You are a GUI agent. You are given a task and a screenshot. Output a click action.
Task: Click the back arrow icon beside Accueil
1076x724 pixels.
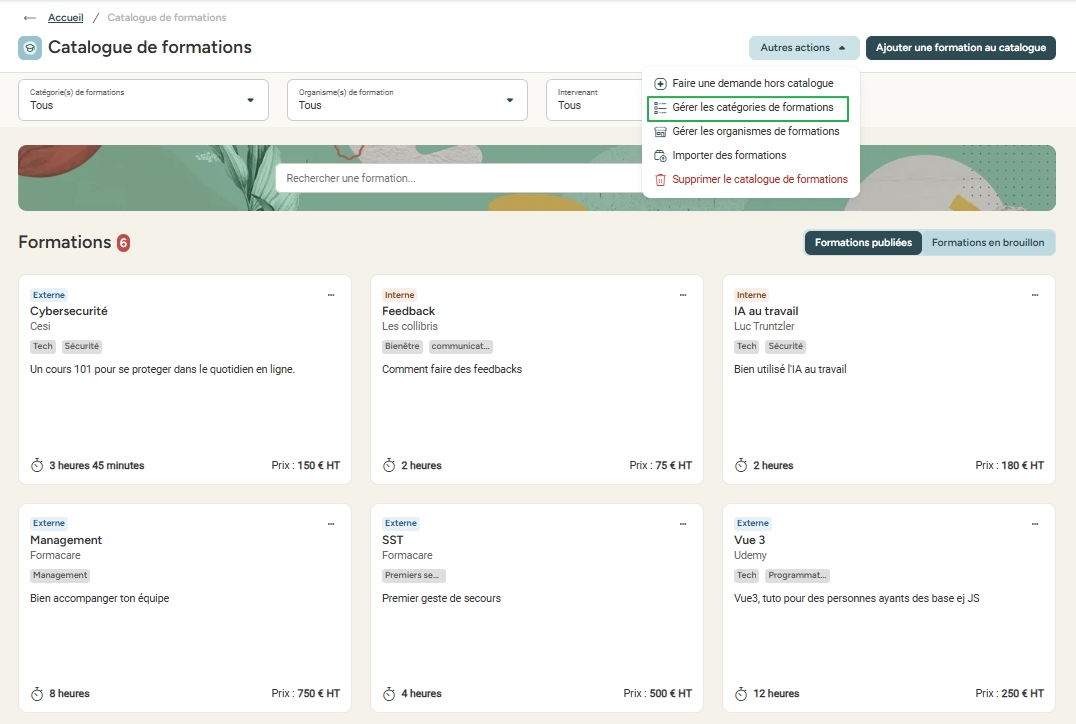(x=29, y=18)
